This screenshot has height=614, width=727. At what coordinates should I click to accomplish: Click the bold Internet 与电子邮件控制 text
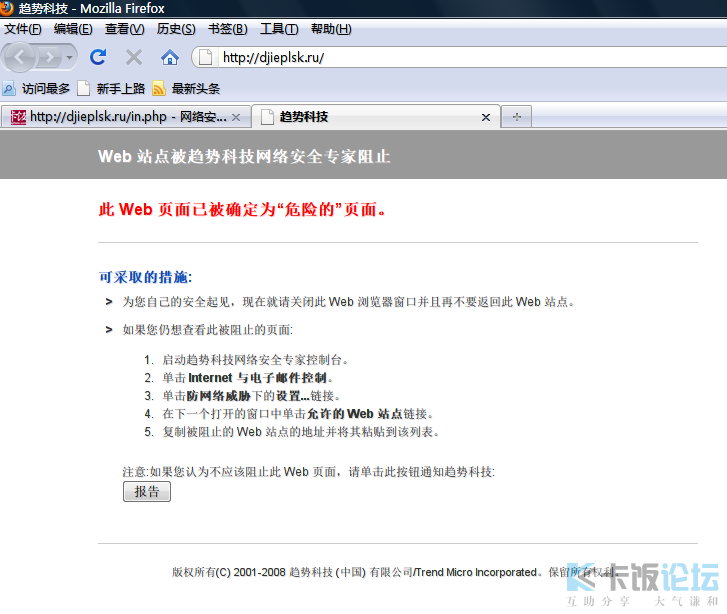tap(258, 378)
